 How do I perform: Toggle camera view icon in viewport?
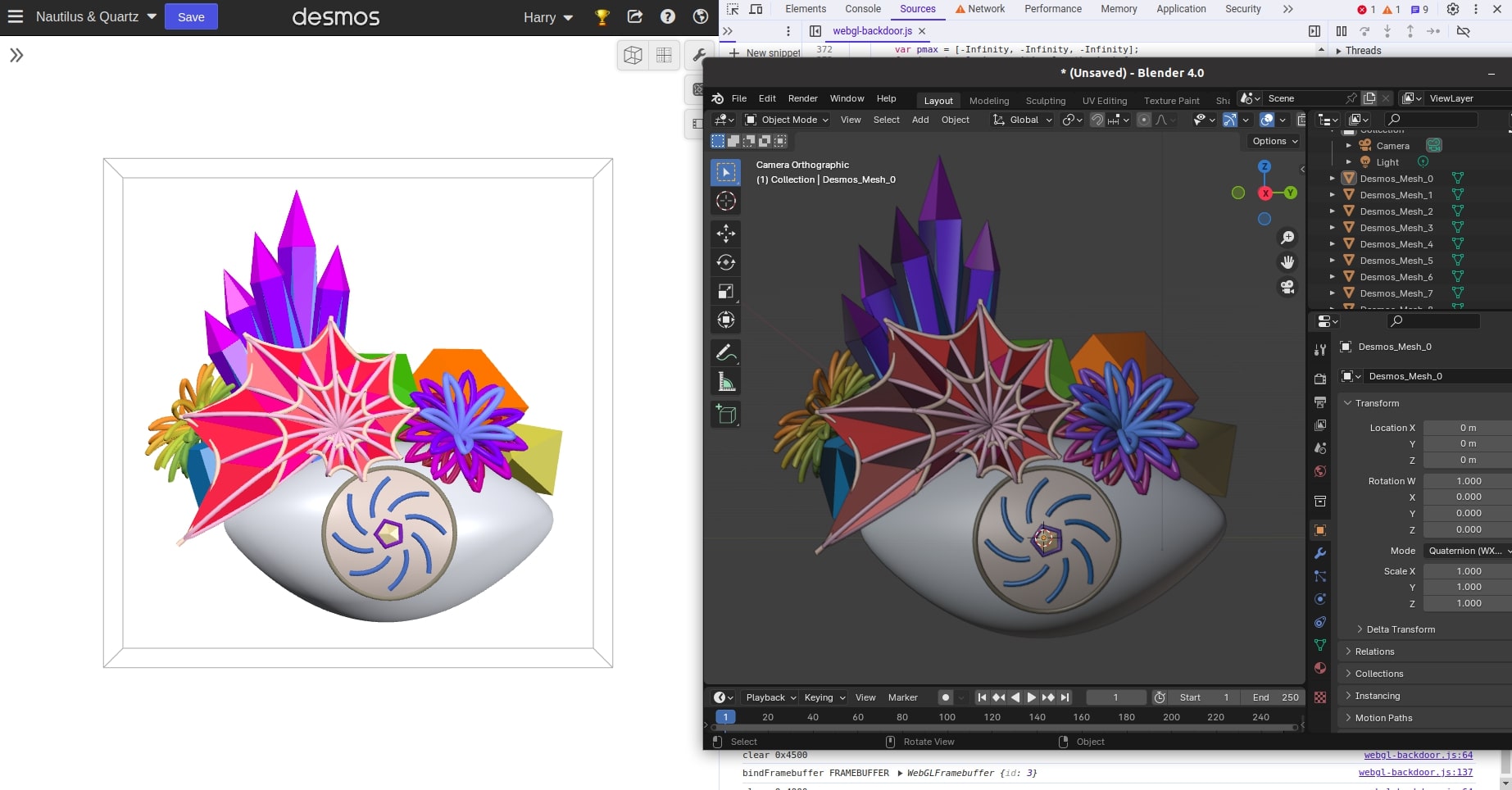pos(1287,287)
